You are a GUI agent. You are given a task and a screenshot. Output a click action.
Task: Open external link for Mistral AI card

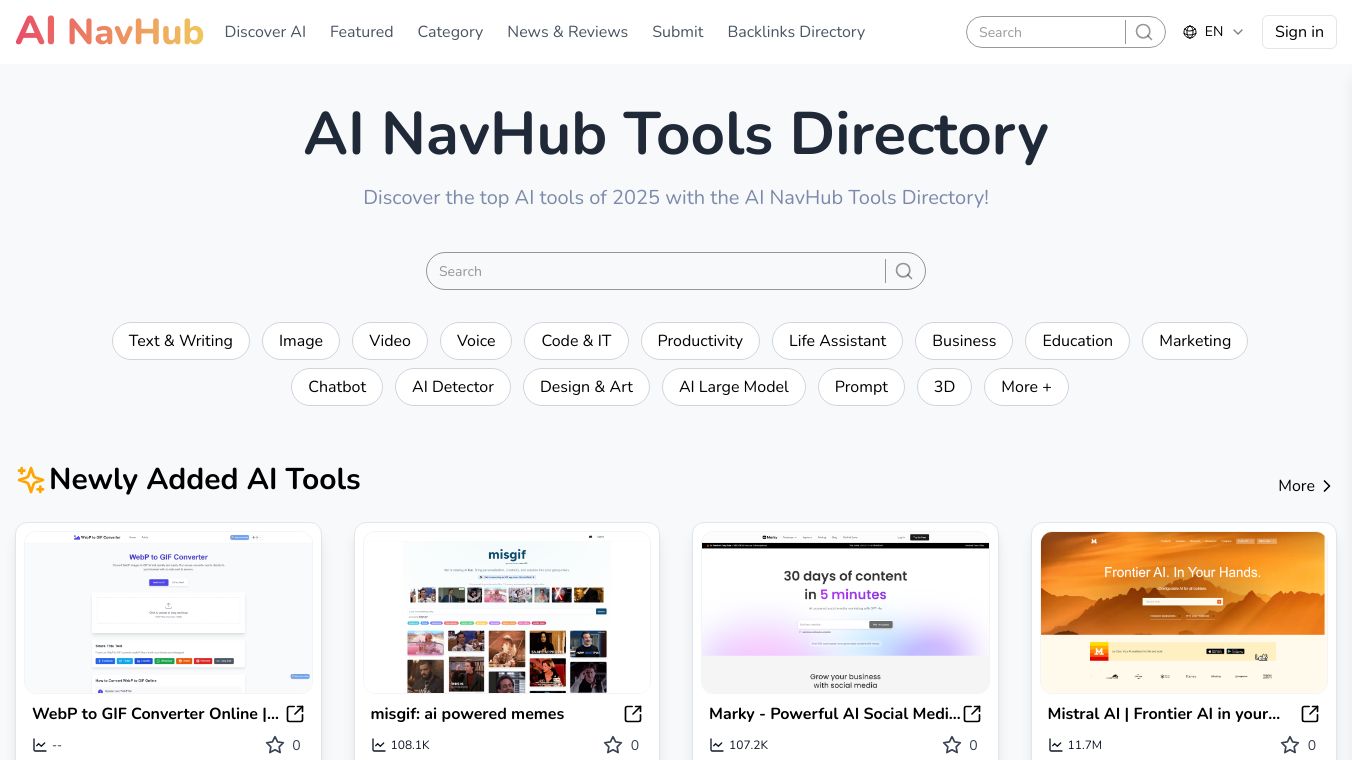tap(1310, 714)
